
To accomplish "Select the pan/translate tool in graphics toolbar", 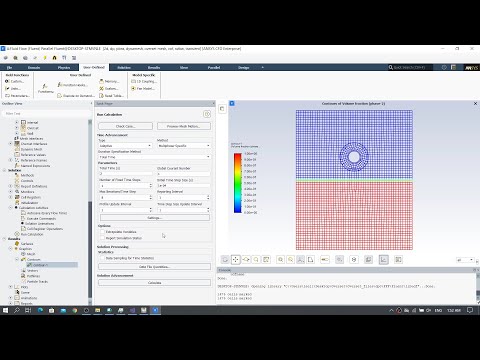I will pos(236,260).
